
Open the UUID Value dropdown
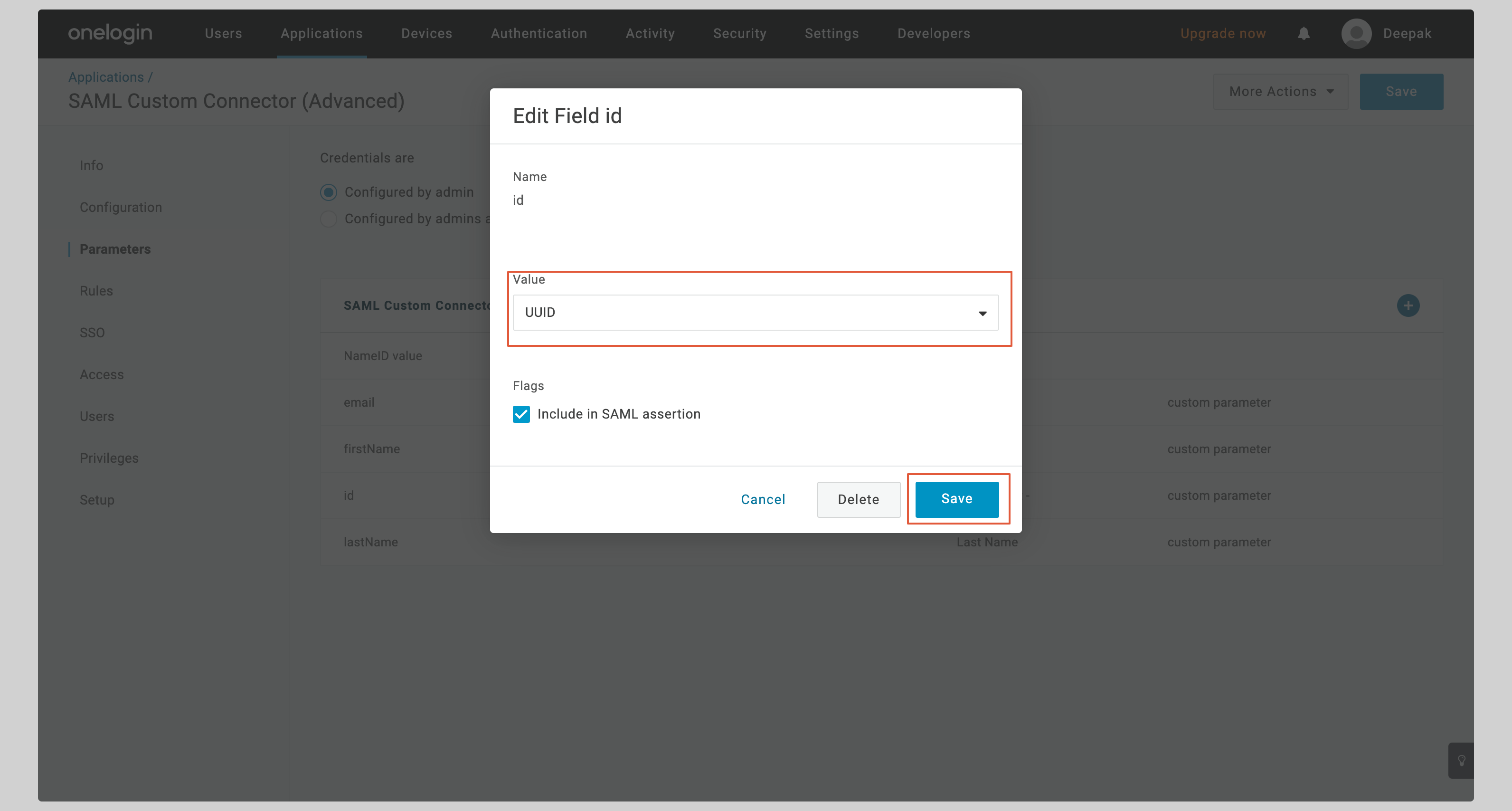(x=756, y=313)
